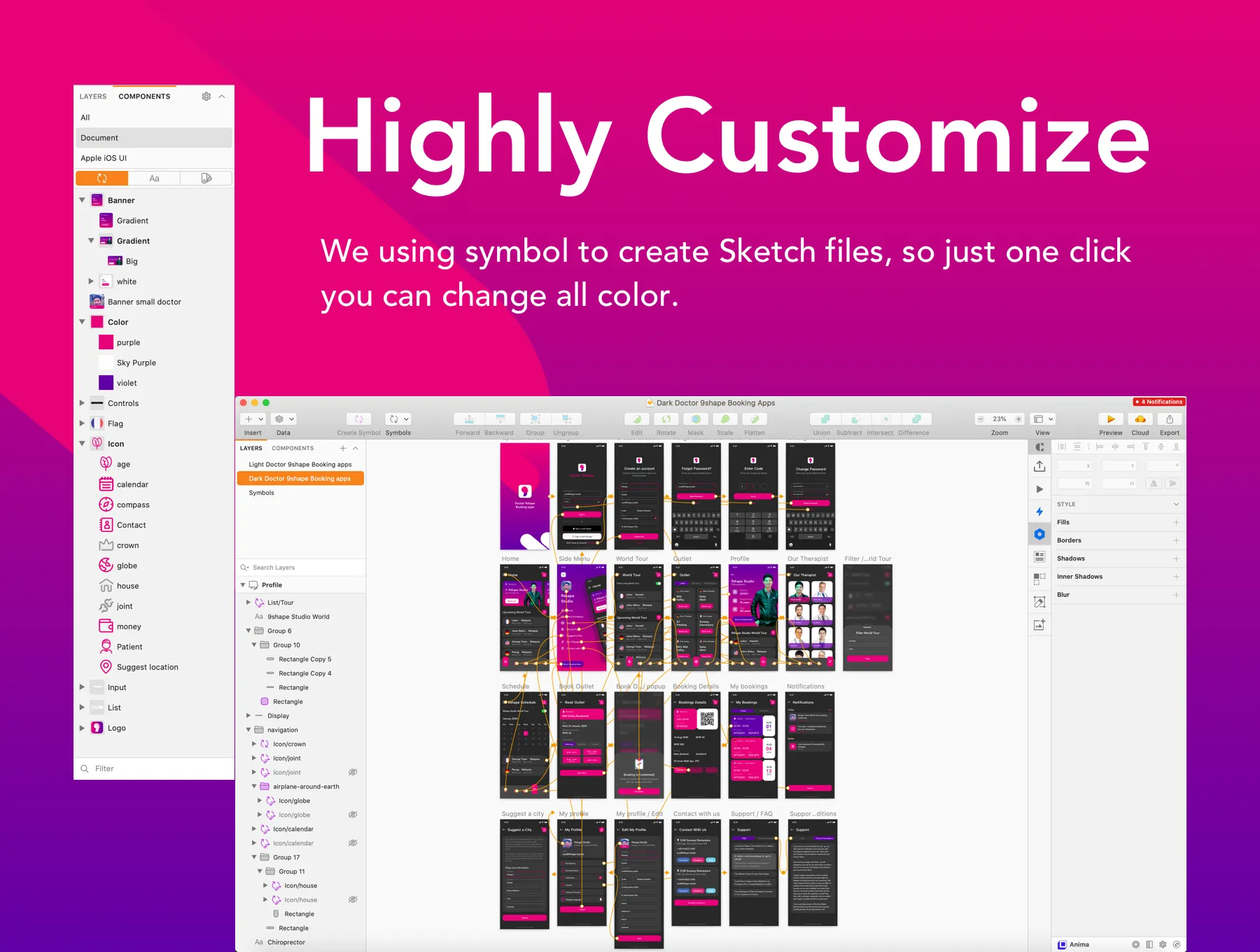This screenshot has width=1260, height=952.
Task: Add a new fill with Fills plus
Action: [1176, 522]
